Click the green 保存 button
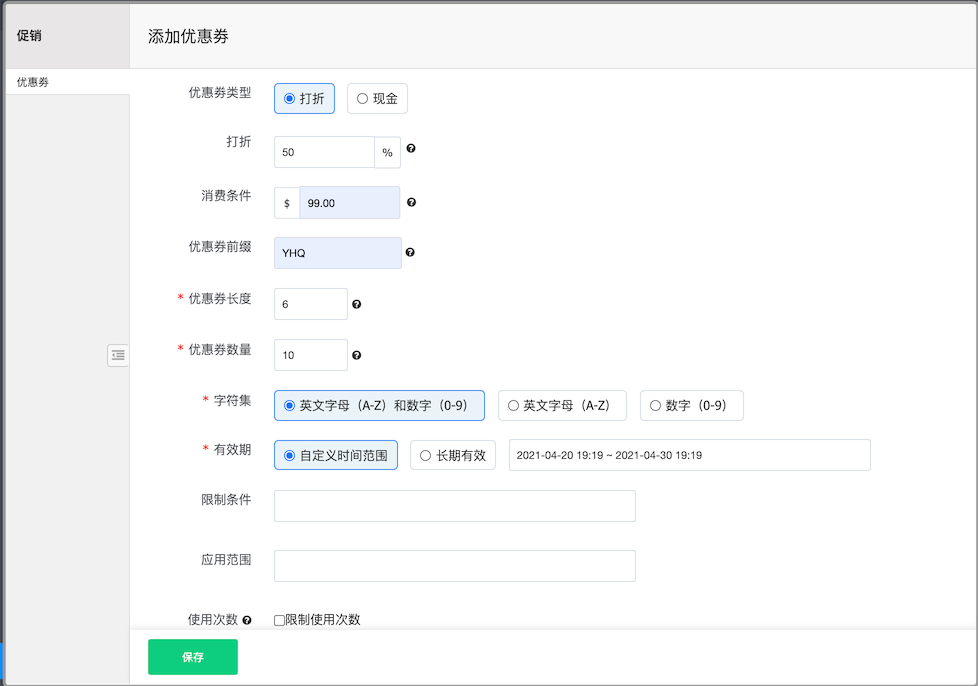This screenshot has width=978, height=686. click(192, 657)
